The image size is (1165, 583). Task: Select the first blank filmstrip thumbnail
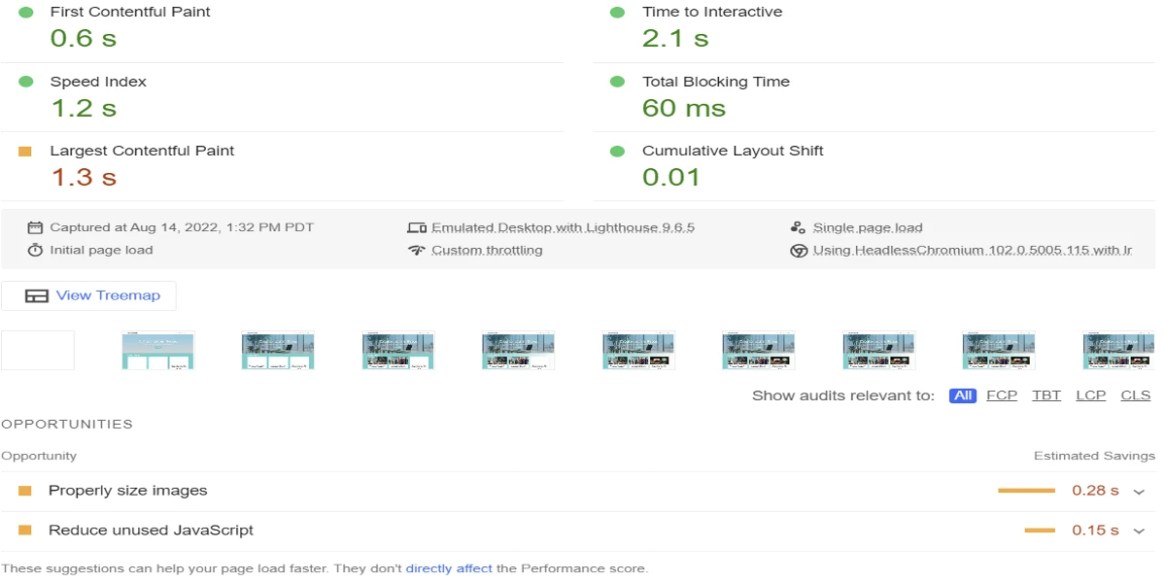coord(38,351)
